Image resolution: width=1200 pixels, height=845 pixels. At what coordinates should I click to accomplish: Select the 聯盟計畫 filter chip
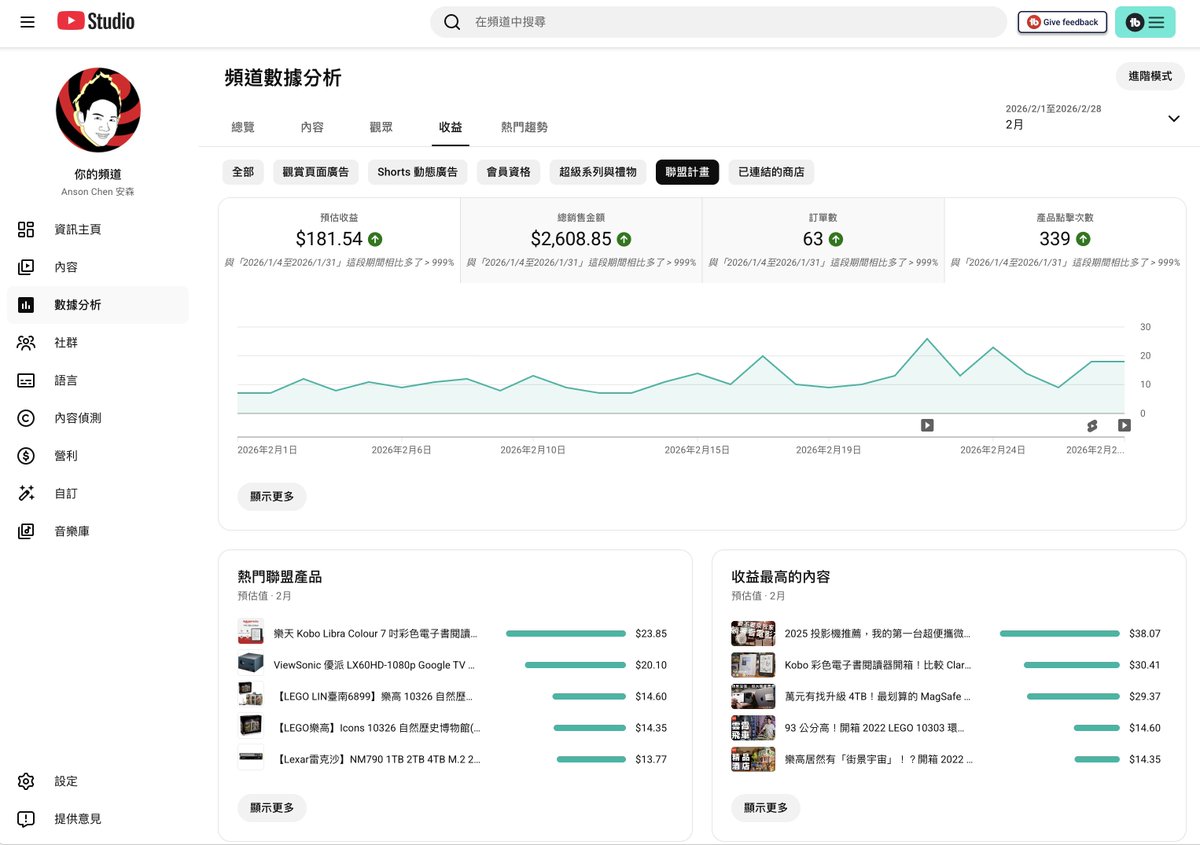pos(687,172)
